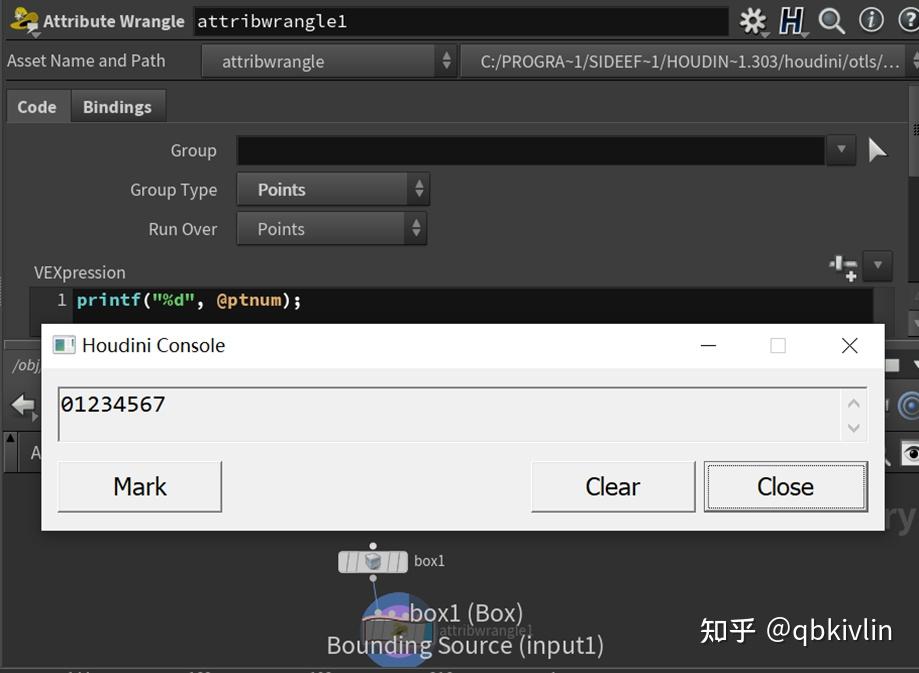Open the node settings gear icon
The height and width of the screenshot is (673, 919).
tap(752, 20)
